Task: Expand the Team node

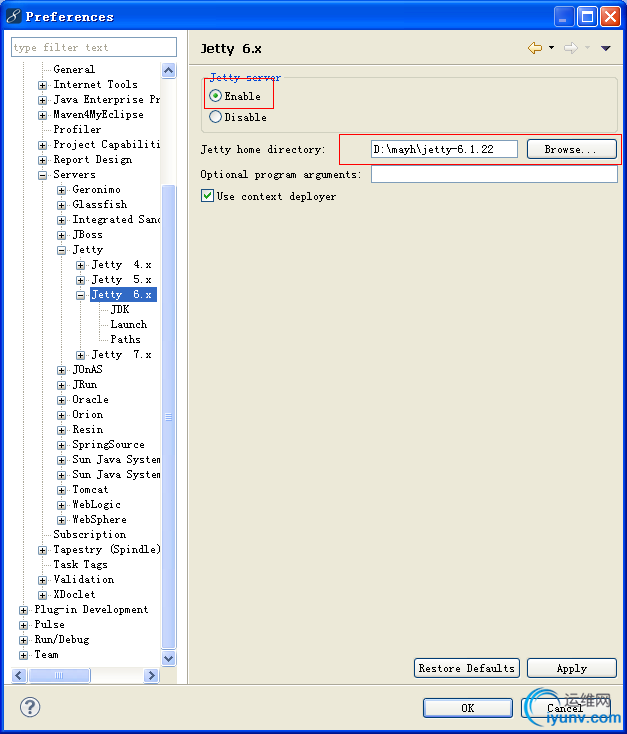Action: 23,655
